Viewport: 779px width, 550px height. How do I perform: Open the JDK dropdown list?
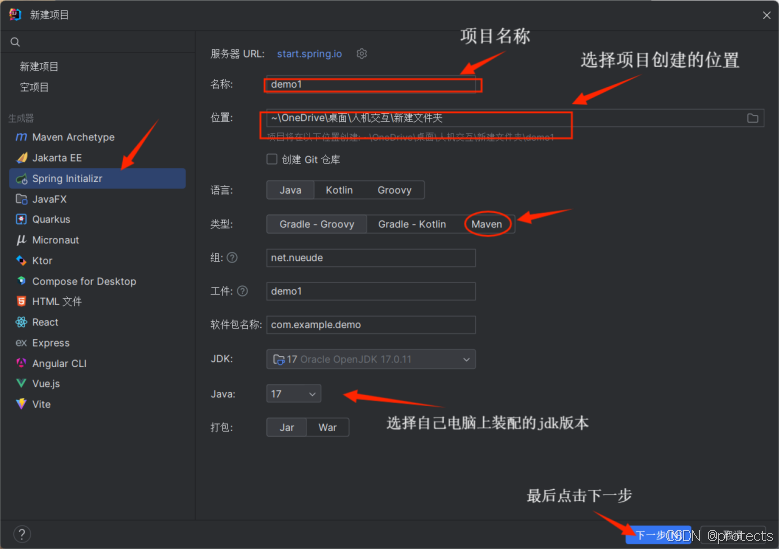point(371,360)
